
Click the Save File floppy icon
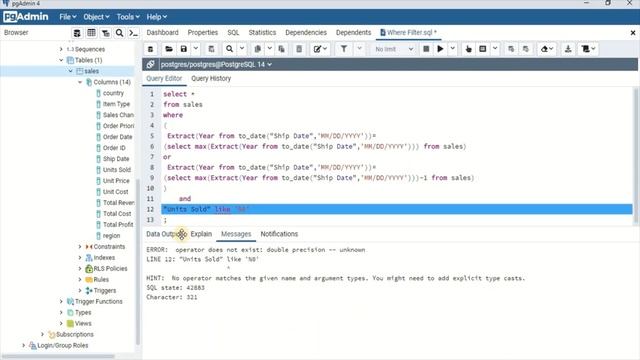click(184, 49)
